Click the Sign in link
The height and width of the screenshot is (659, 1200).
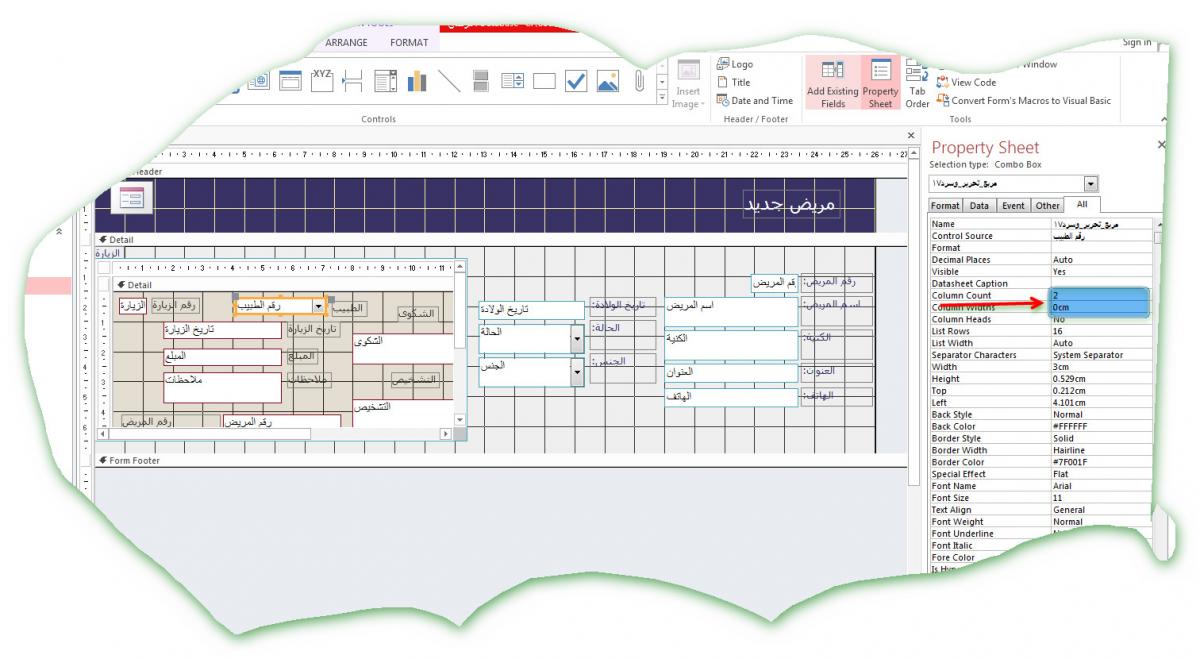pyautogui.click(x=1136, y=42)
